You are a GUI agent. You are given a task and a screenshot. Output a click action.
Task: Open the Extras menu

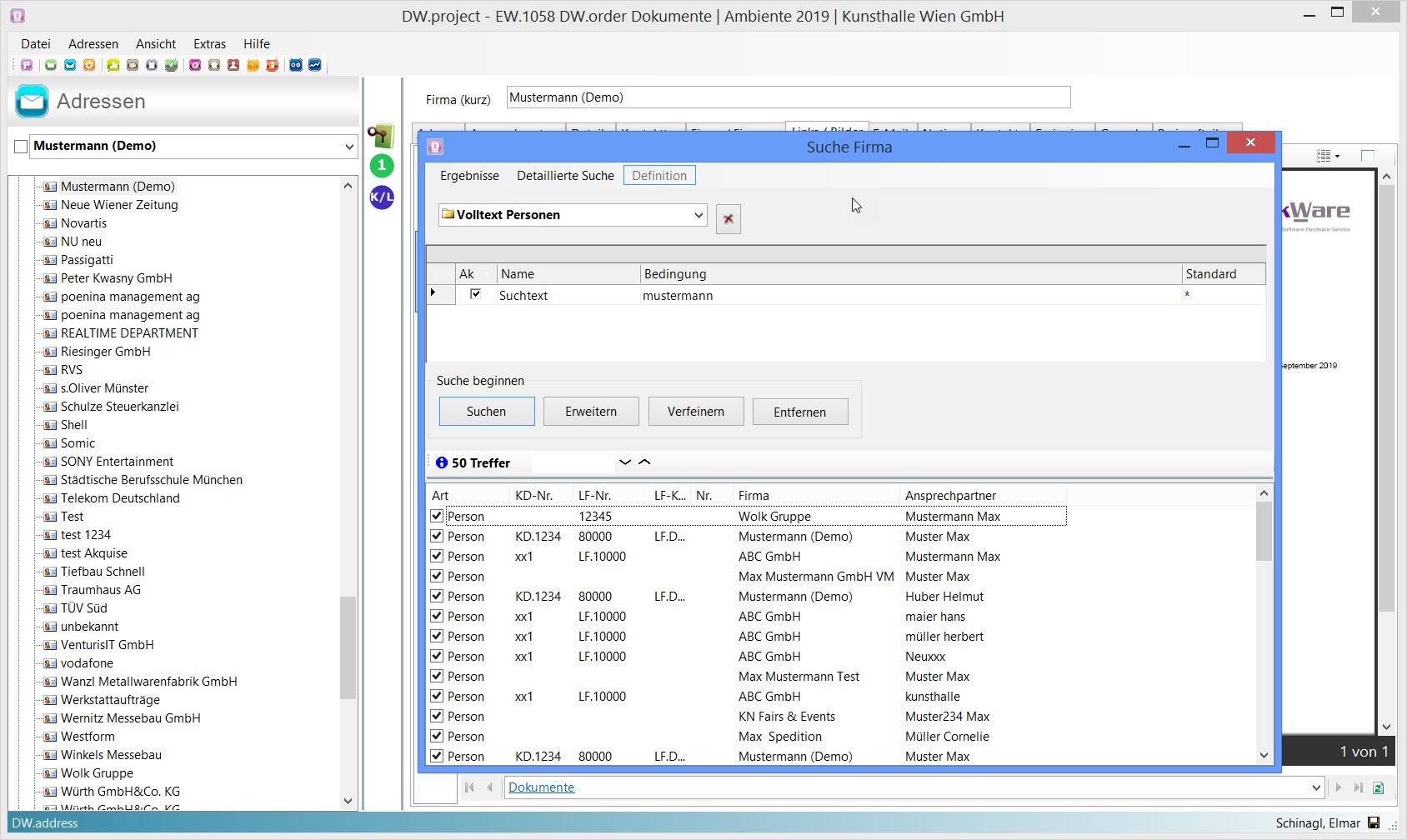pyautogui.click(x=209, y=44)
